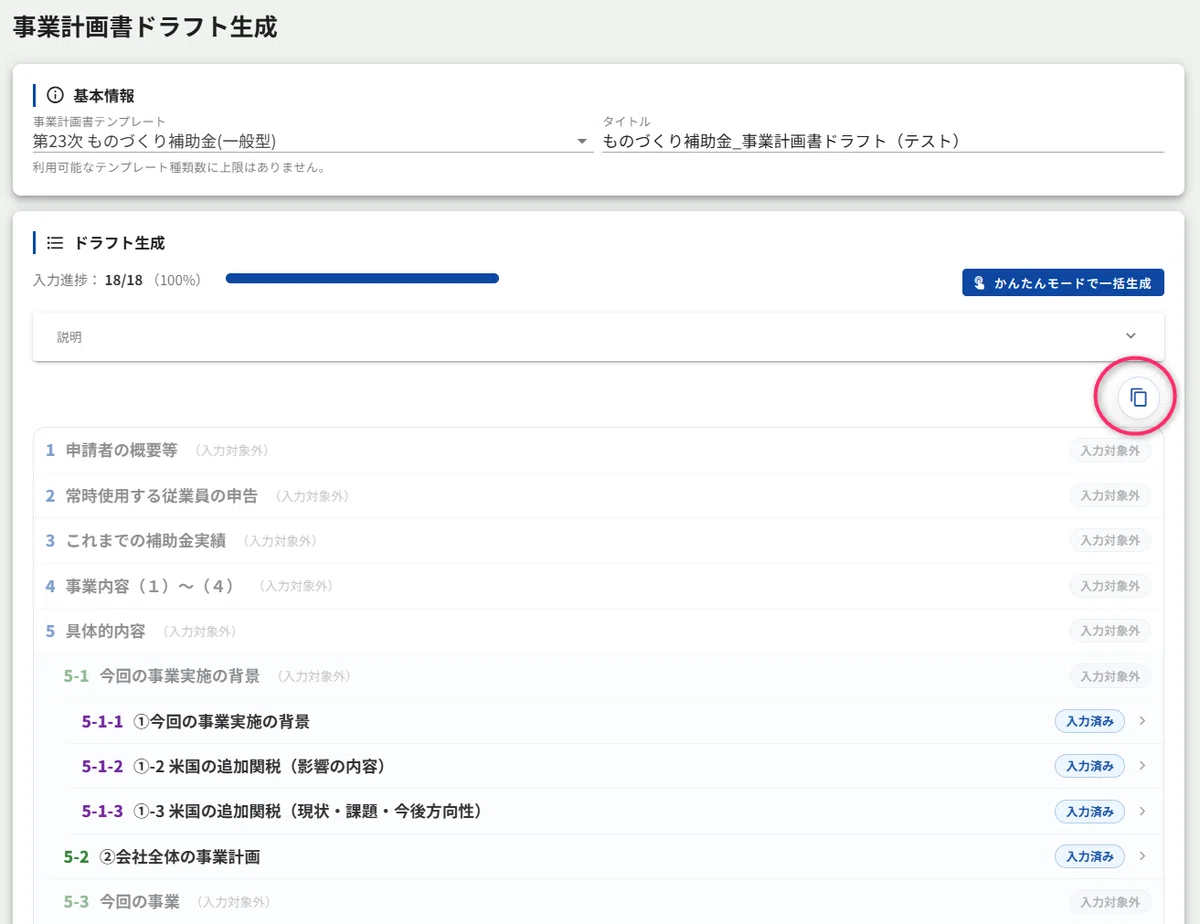Select 5-2 ②会社全体の事業計画 row
This screenshot has width=1200, height=924.
(x=598, y=856)
